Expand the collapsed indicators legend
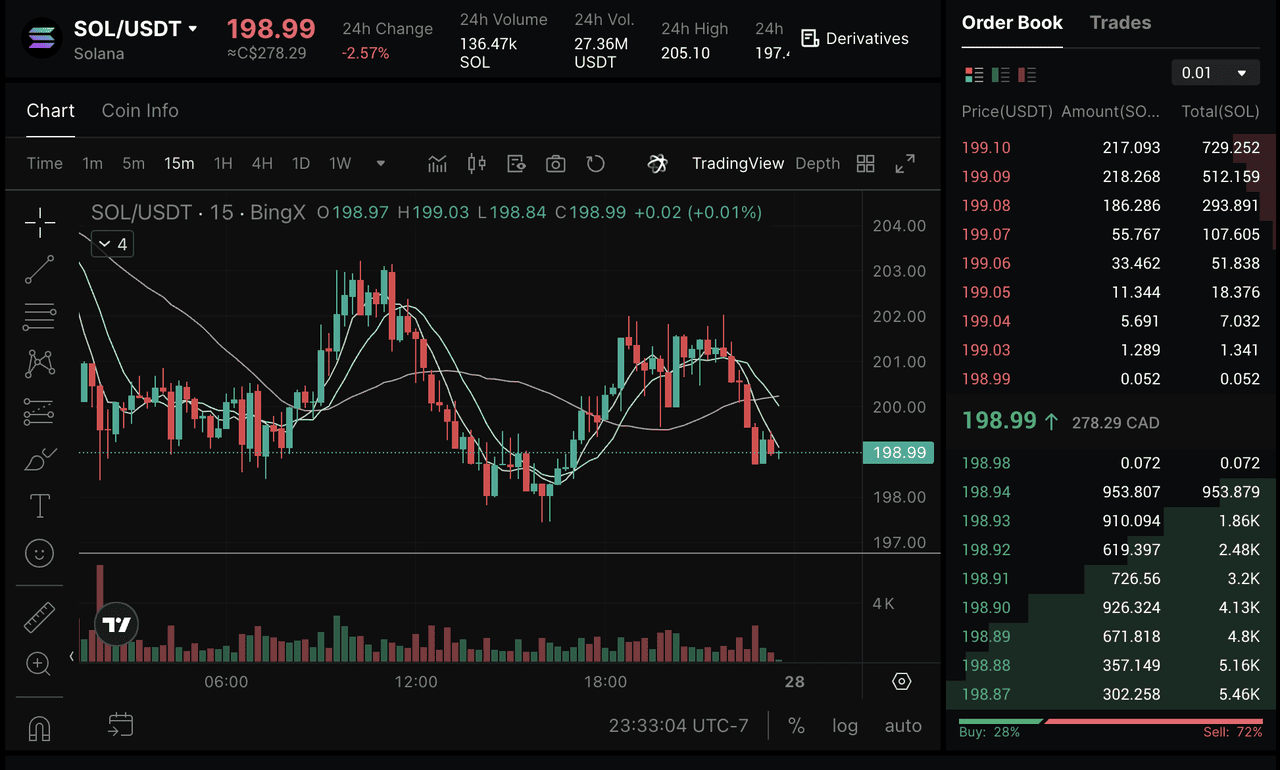The image size is (1280, 770). [112, 244]
